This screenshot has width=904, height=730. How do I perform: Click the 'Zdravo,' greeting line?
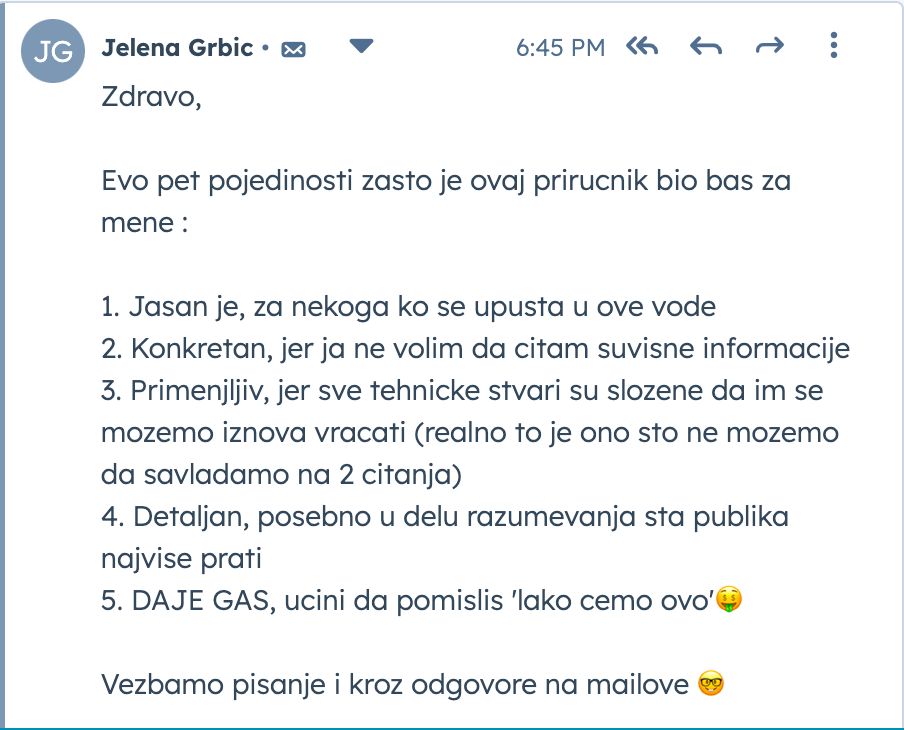152,98
